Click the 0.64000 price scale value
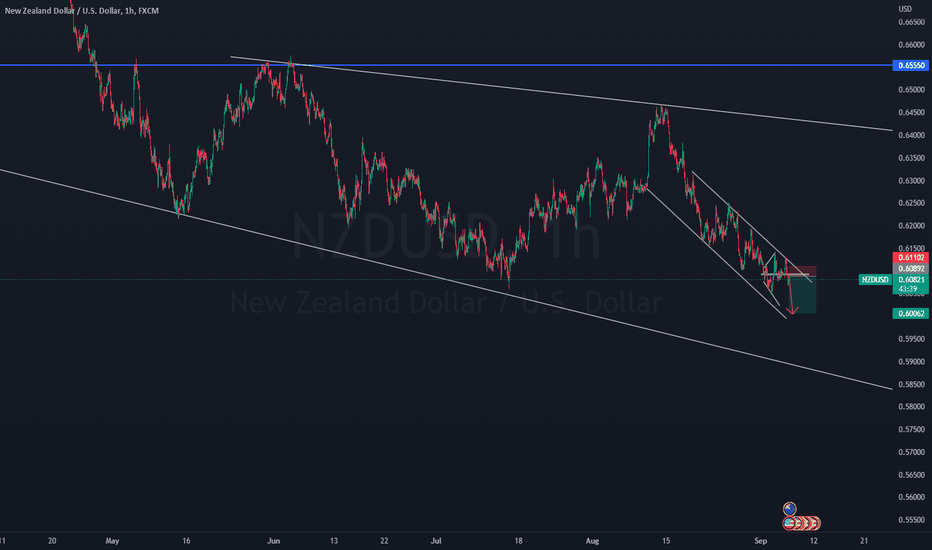This screenshot has height=550, width=932. 911,135
